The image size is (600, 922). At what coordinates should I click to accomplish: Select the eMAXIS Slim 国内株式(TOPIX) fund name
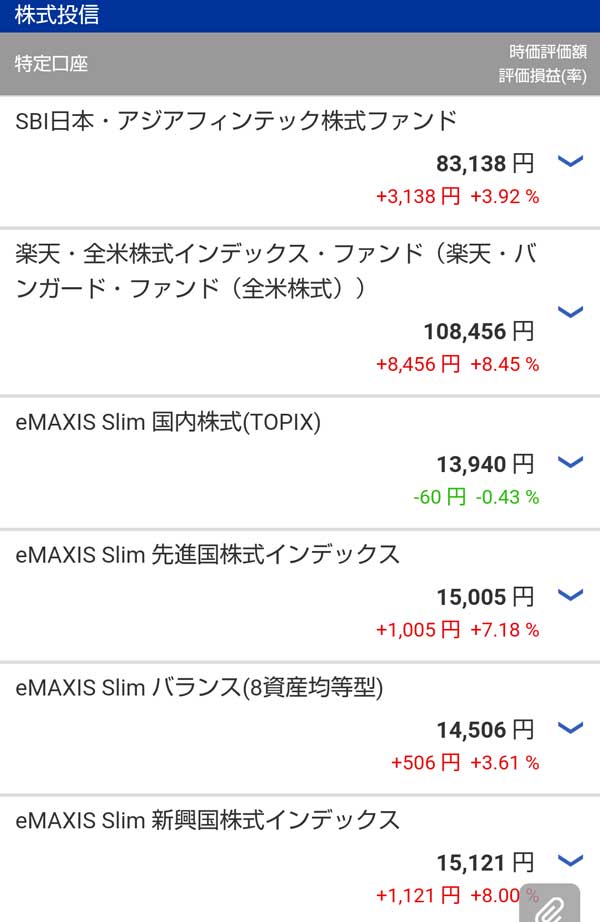click(x=168, y=423)
